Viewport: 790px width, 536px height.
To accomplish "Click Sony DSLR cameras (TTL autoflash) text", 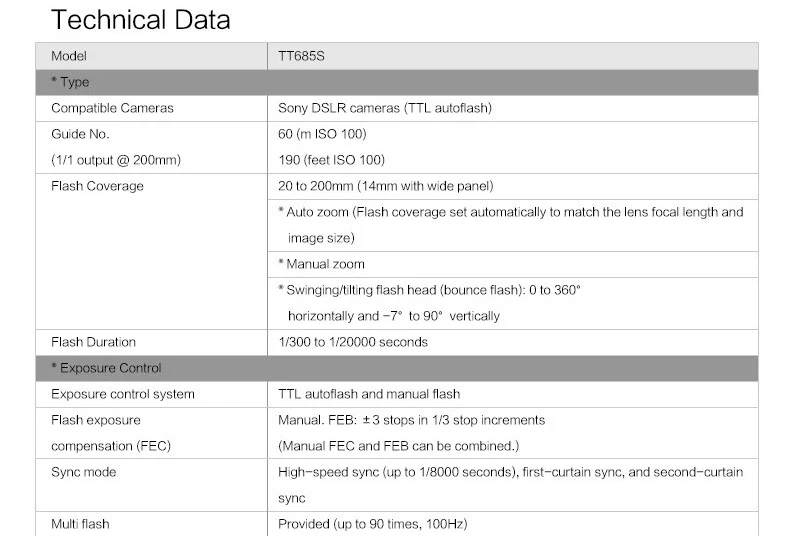I will point(385,108).
